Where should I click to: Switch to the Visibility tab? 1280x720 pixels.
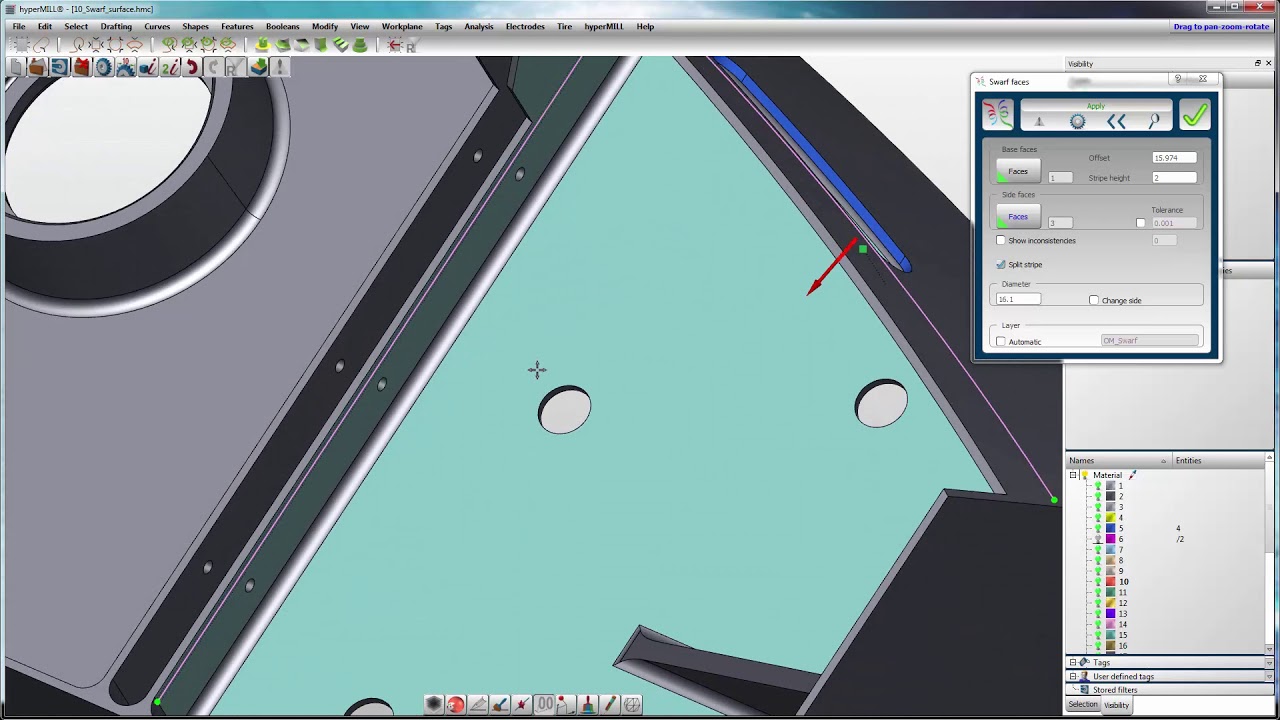pos(1116,705)
